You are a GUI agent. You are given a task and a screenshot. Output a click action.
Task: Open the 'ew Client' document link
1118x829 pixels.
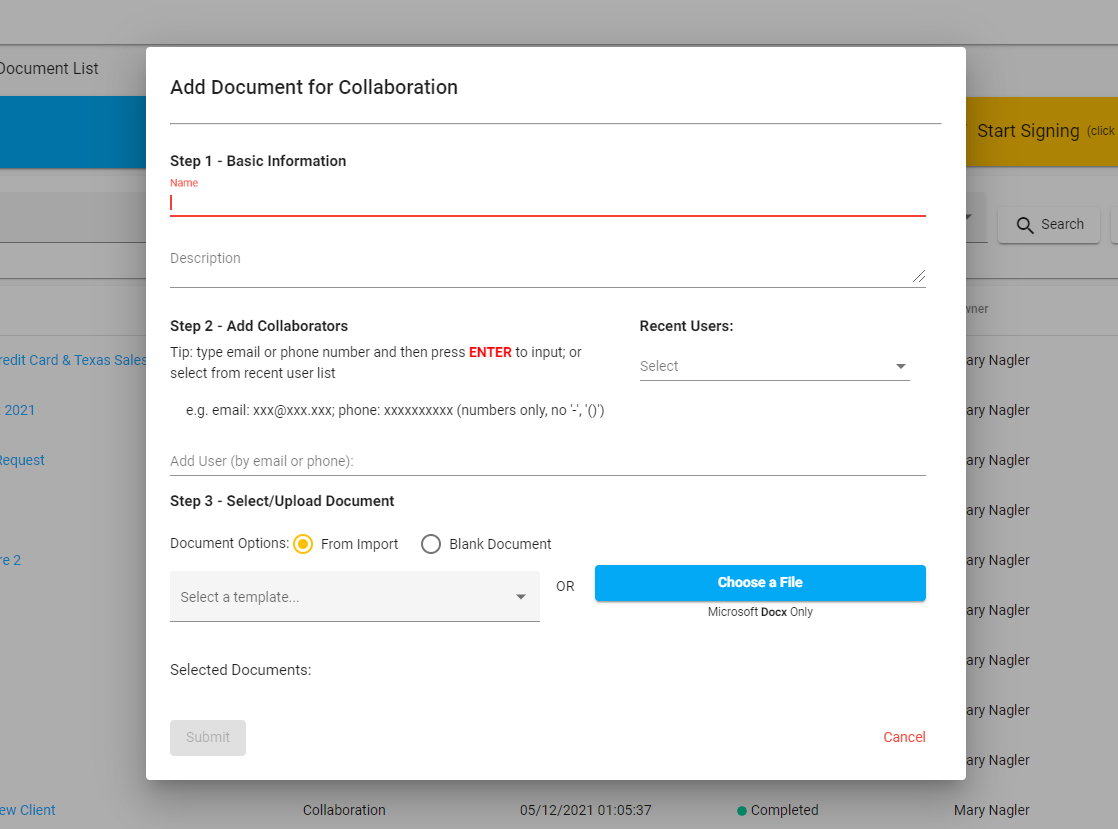(x=27, y=810)
